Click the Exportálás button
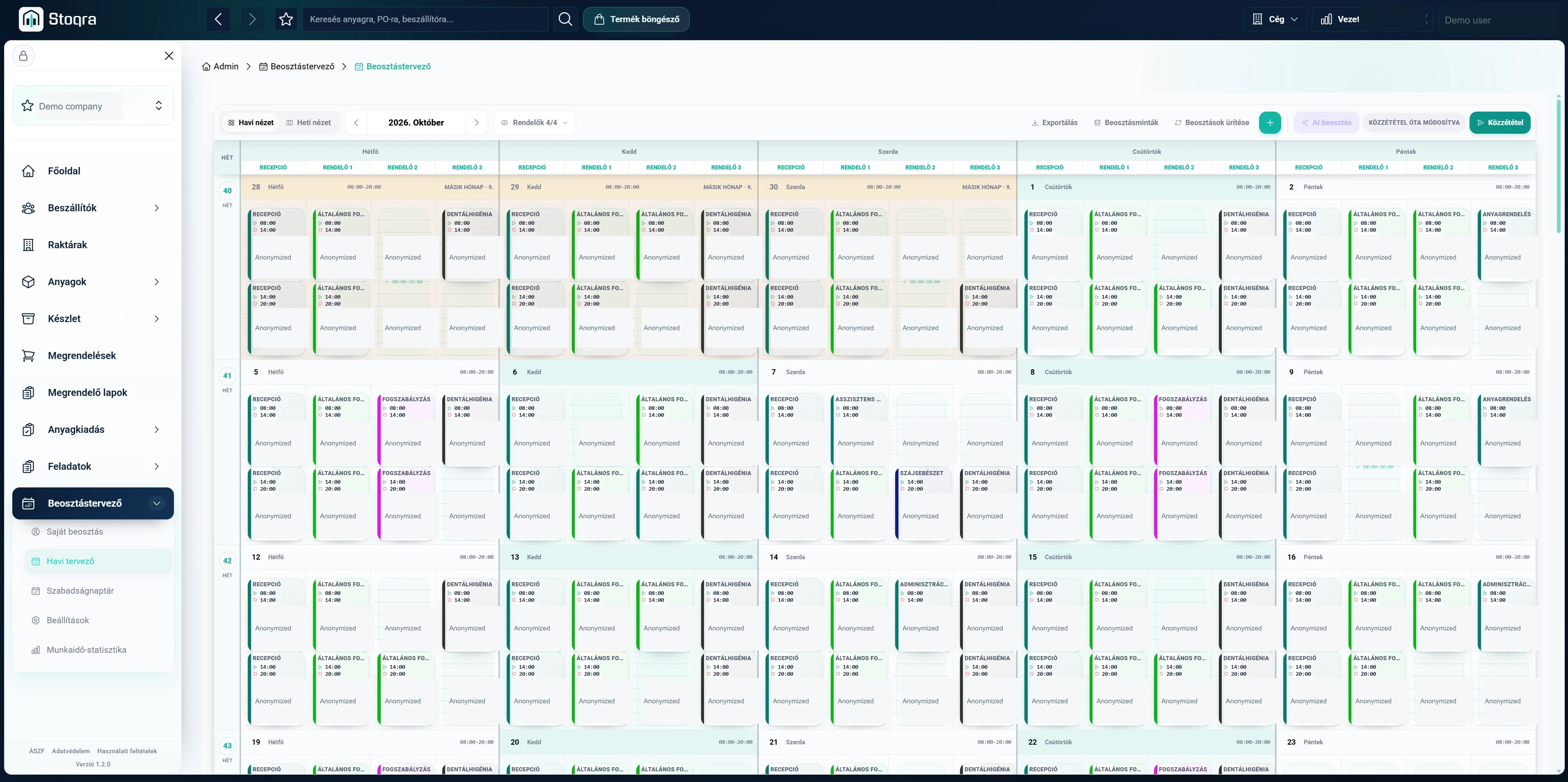The height and width of the screenshot is (782, 1568). click(1054, 122)
